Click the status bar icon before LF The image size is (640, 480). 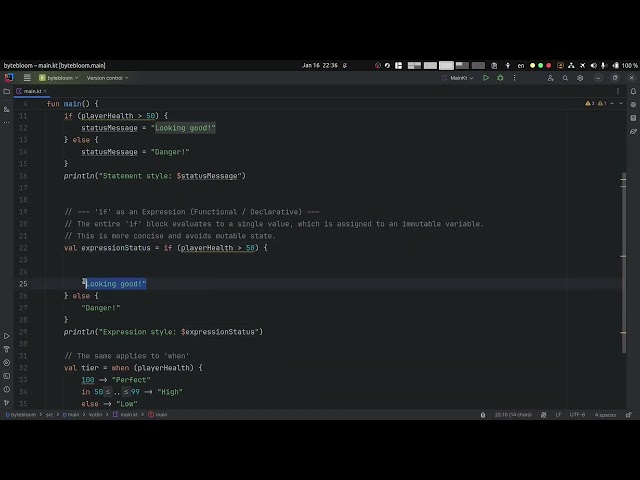click(543, 415)
